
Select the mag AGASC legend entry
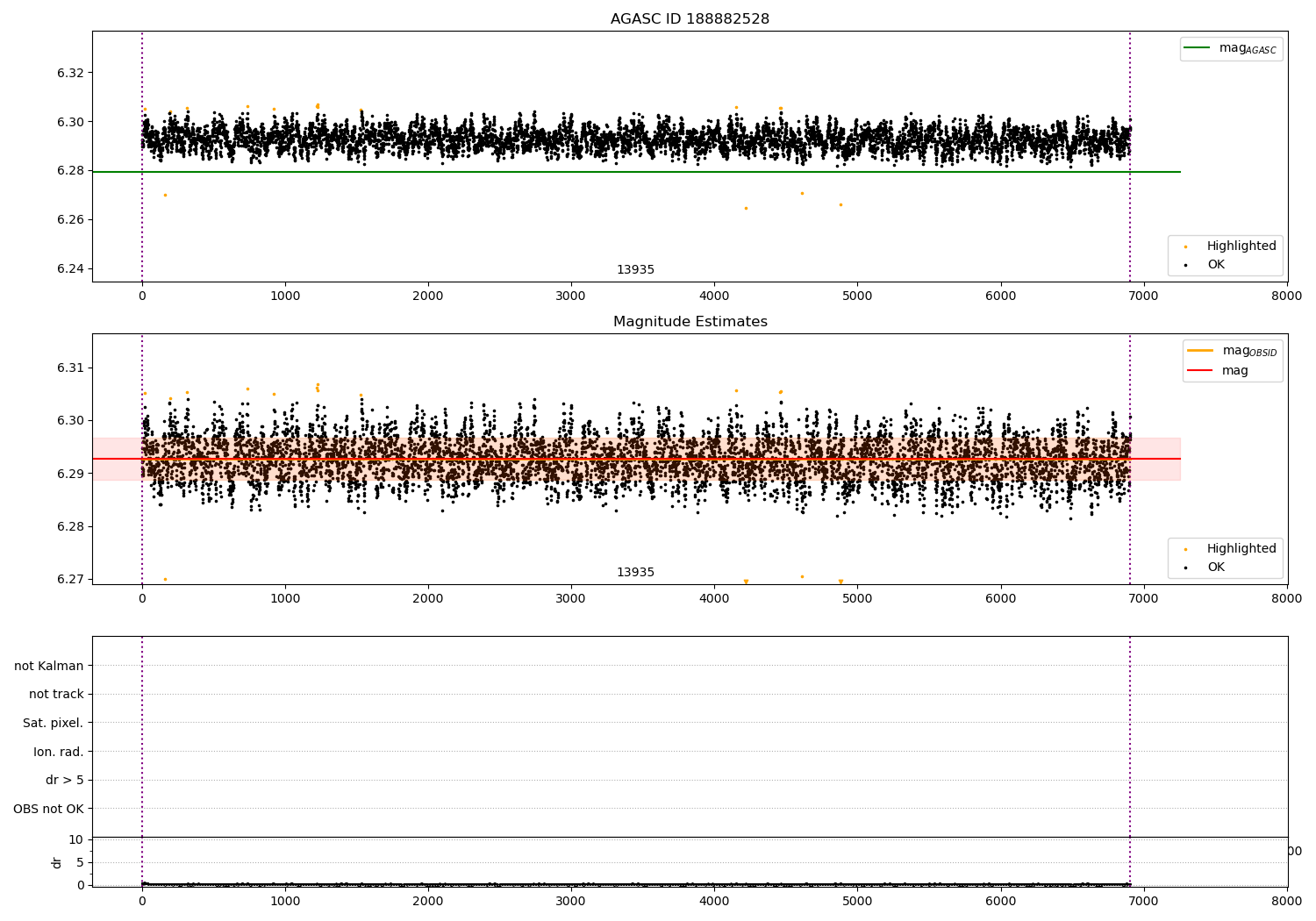[1231, 49]
